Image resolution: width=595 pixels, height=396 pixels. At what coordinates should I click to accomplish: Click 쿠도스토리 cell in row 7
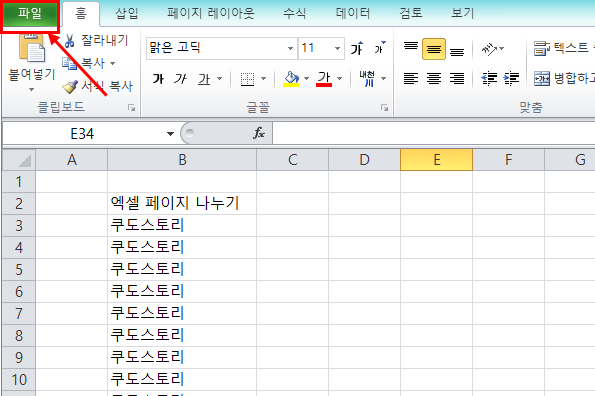click(x=182, y=314)
